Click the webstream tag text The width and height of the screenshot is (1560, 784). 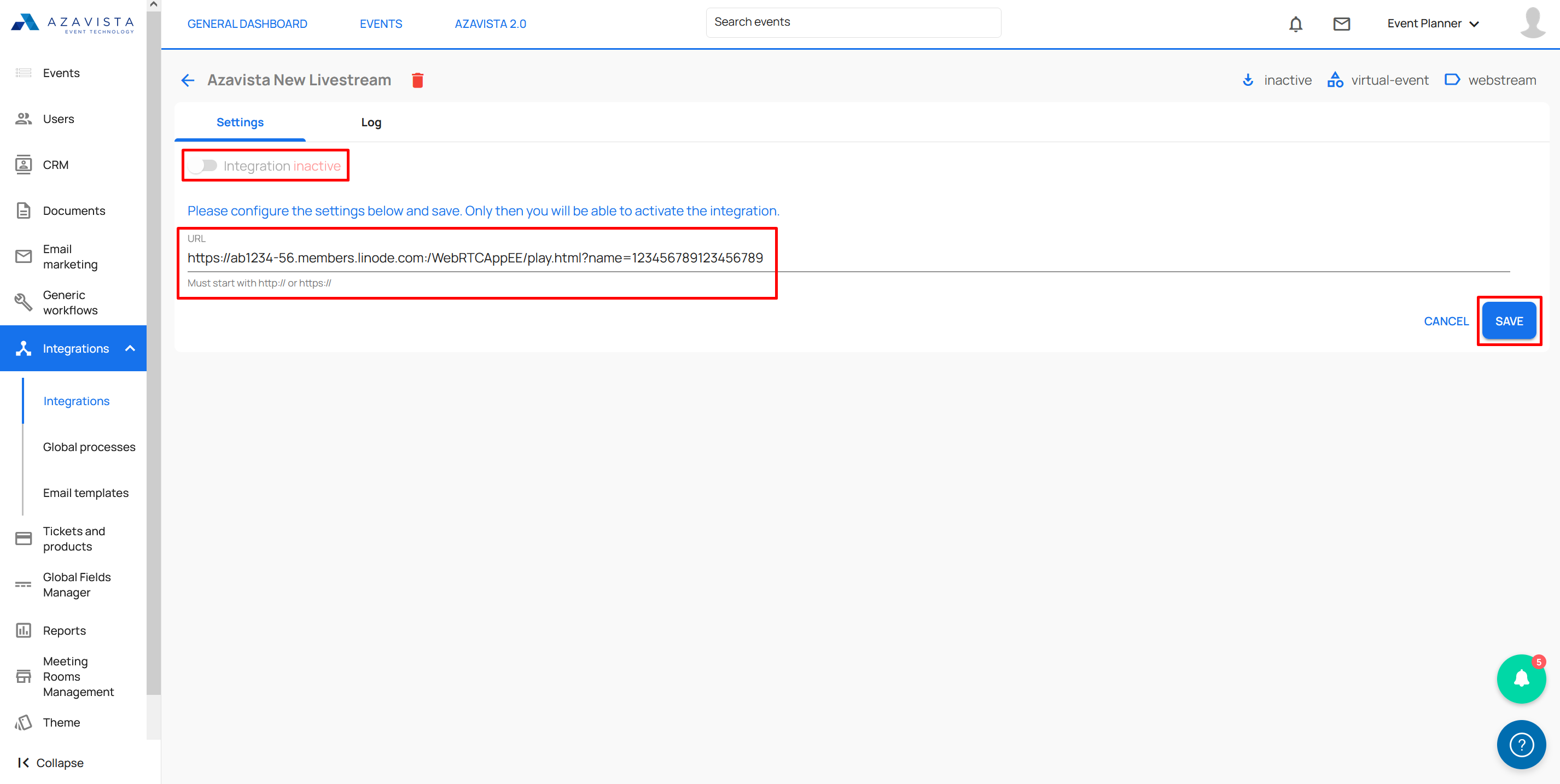click(x=1502, y=80)
